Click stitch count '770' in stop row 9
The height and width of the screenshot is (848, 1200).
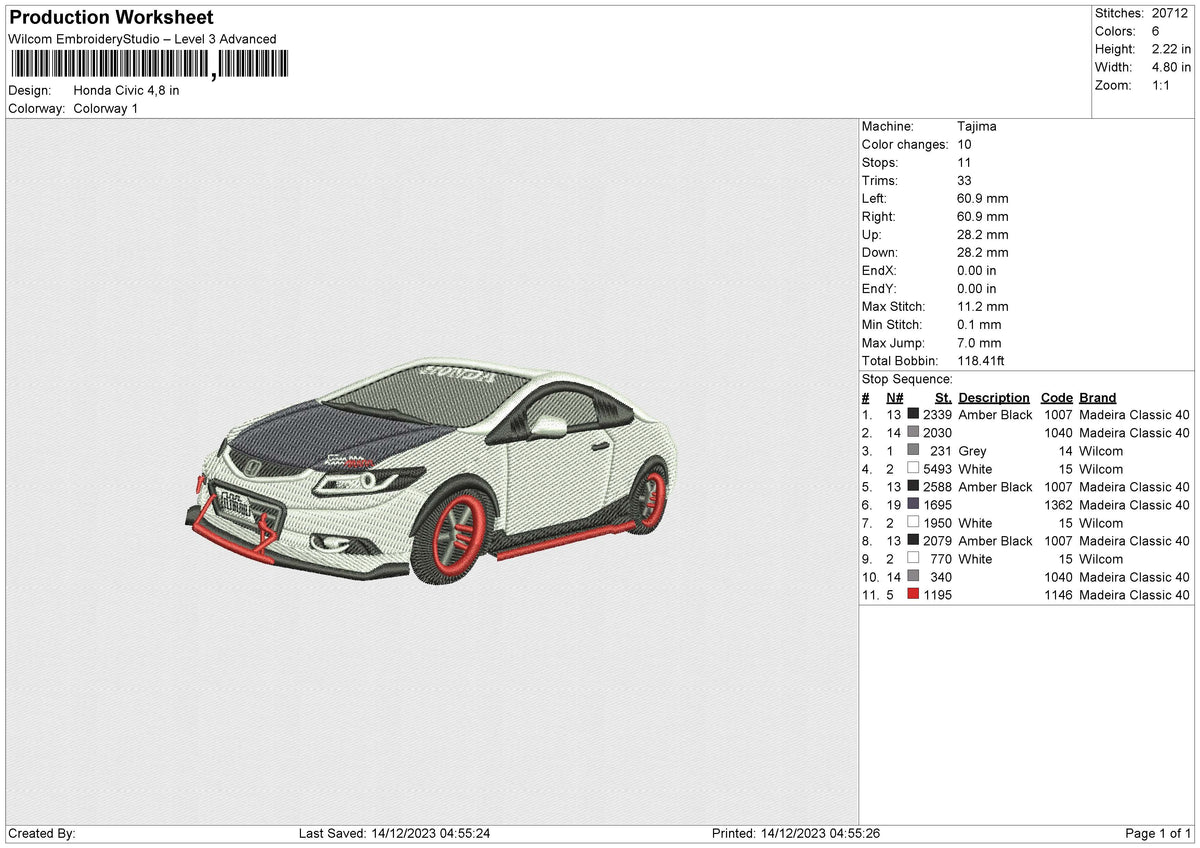point(941,558)
